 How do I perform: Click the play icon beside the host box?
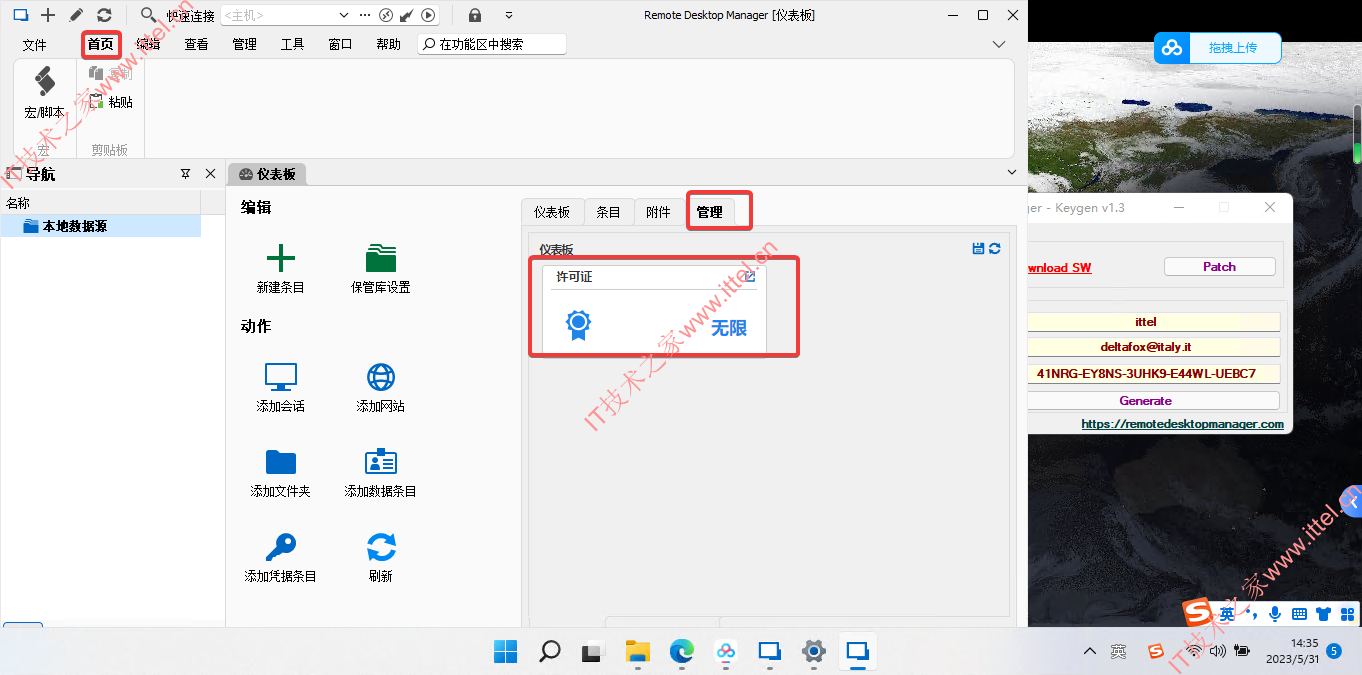[428, 15]
